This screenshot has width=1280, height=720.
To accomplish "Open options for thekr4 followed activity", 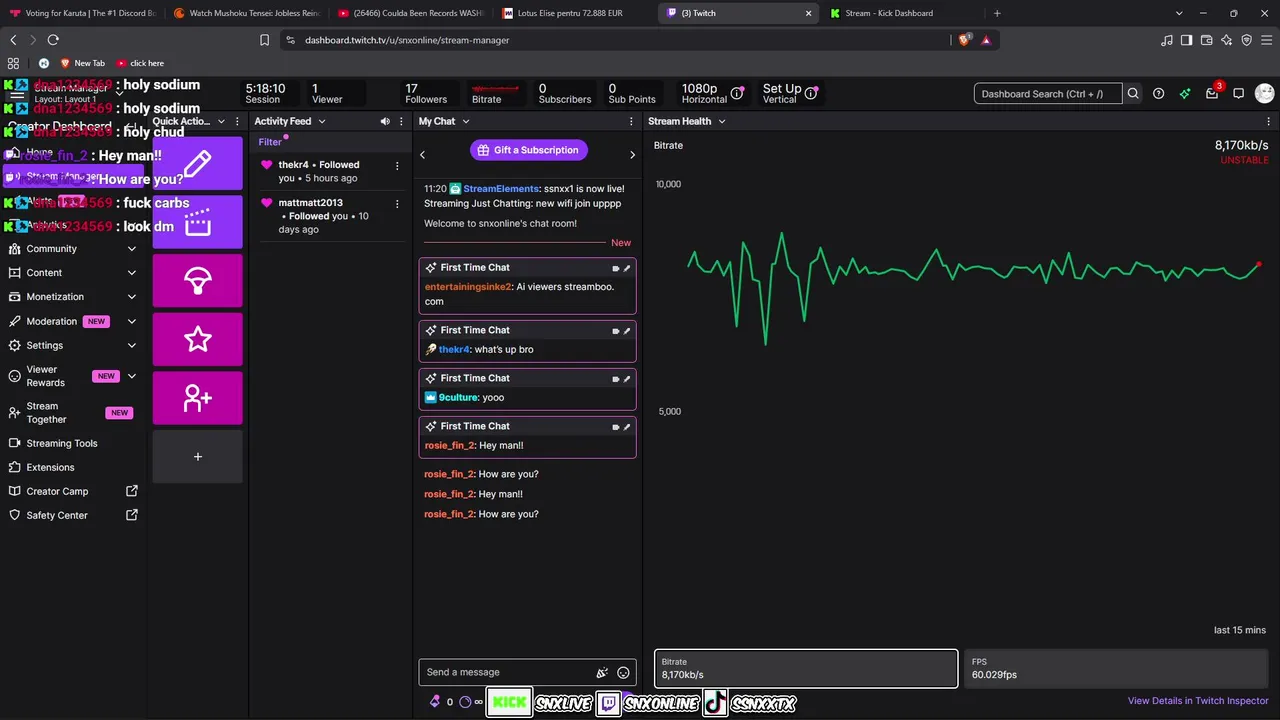I will pyautogui.click(x=397, y=166).
